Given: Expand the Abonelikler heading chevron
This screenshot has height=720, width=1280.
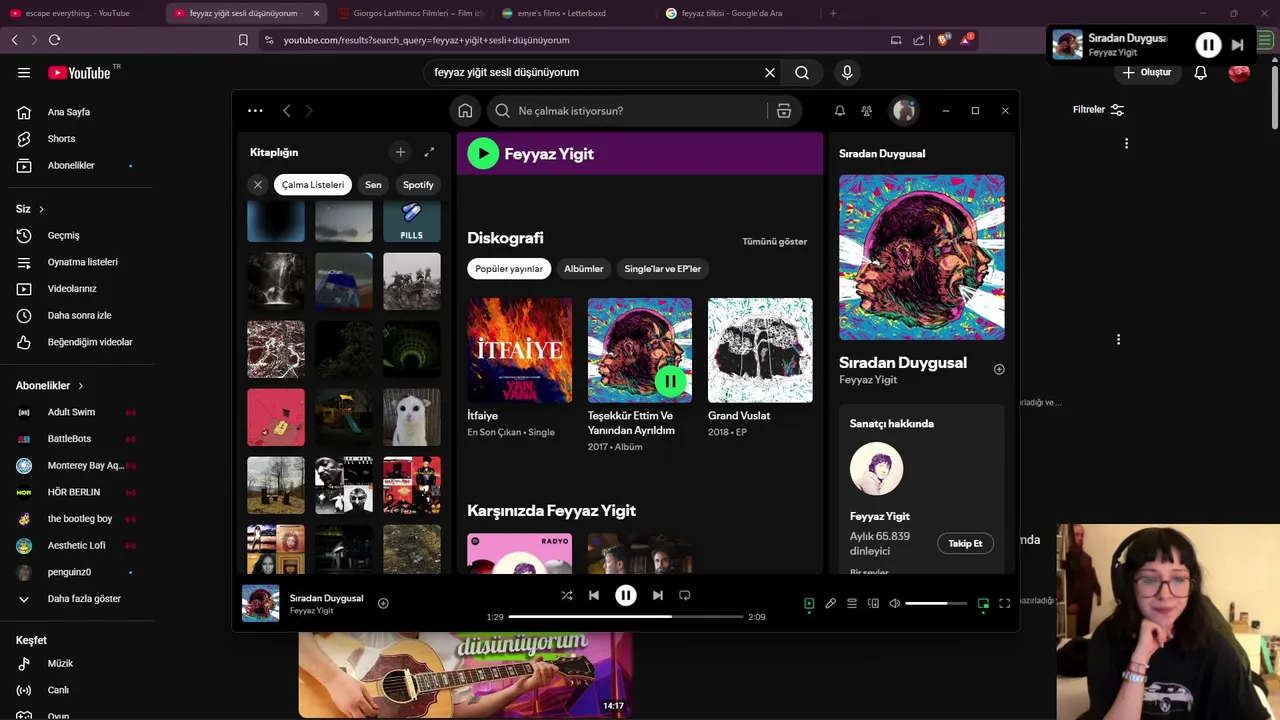Looking at the screenshot, I should pyautogui.click(x=81, y=386).
